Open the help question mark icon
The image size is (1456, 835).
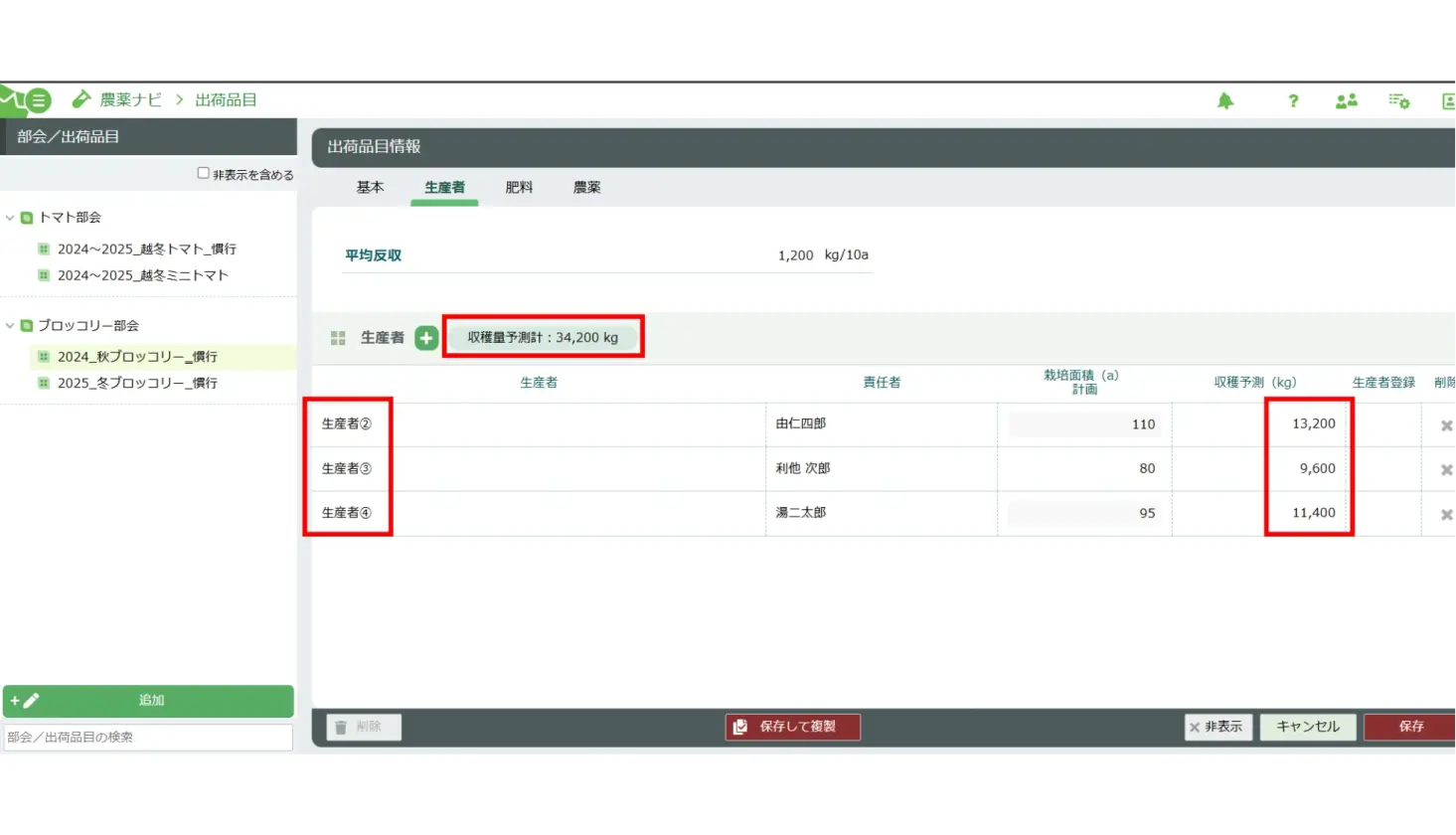[x=1293, y=100]
